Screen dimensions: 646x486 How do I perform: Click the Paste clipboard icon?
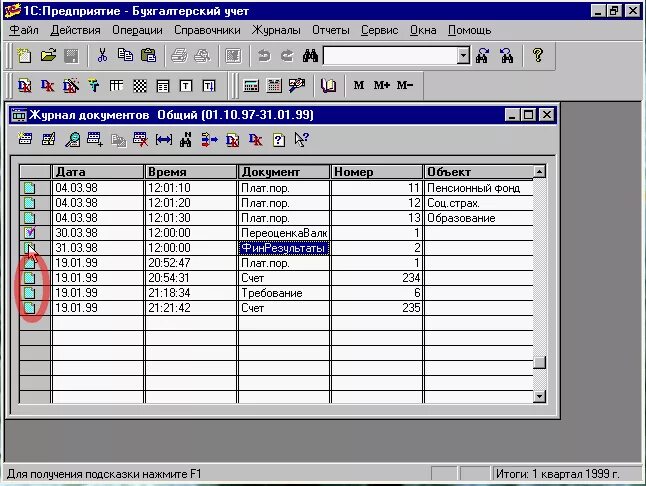148,55
